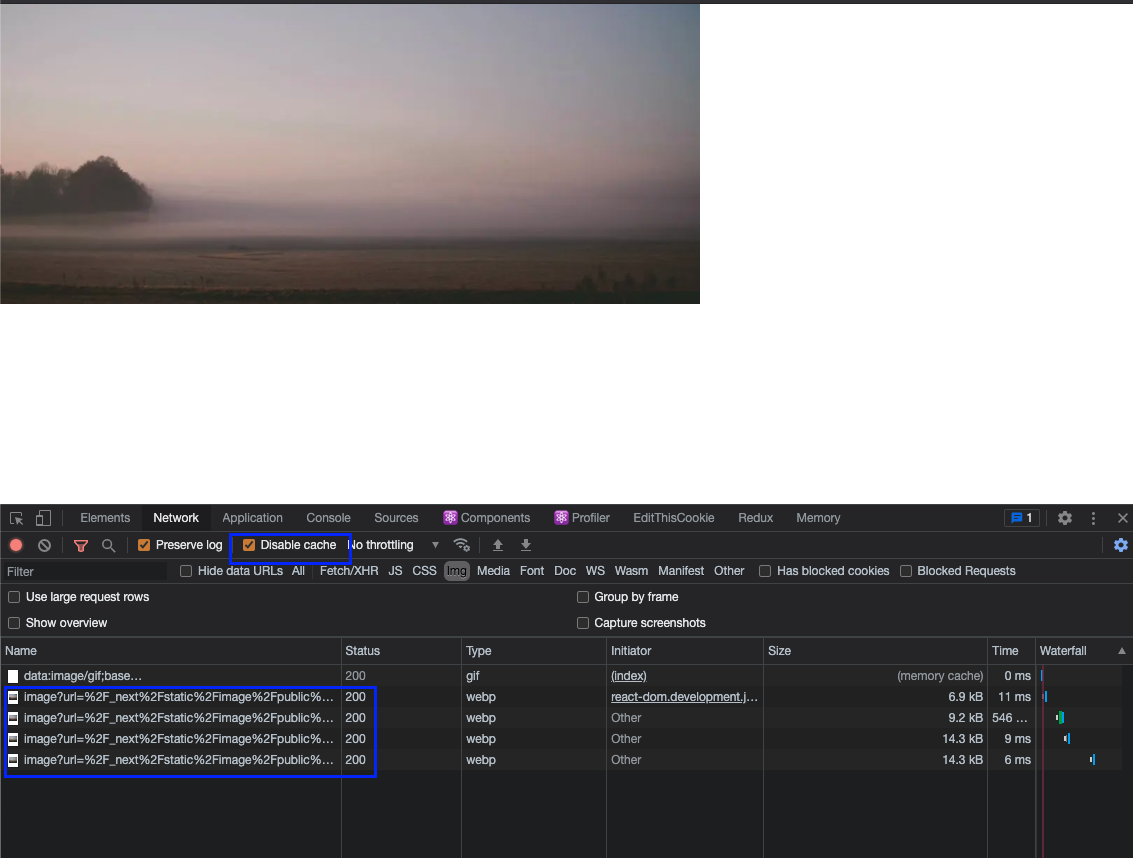Click the Filter text input field

(x=85, y=571)
